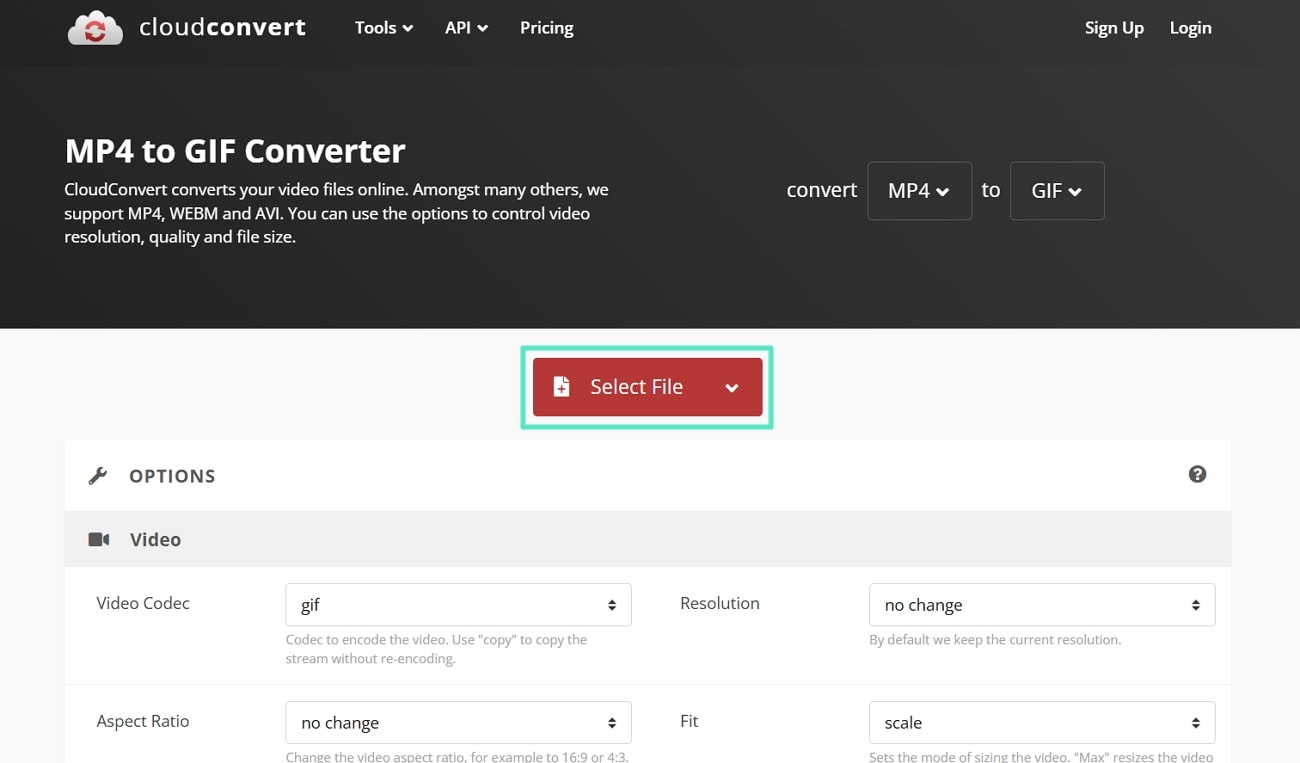1300x763 pixels.
Task: Click the cloudconvert brand name
Action: tap(223, 28)
